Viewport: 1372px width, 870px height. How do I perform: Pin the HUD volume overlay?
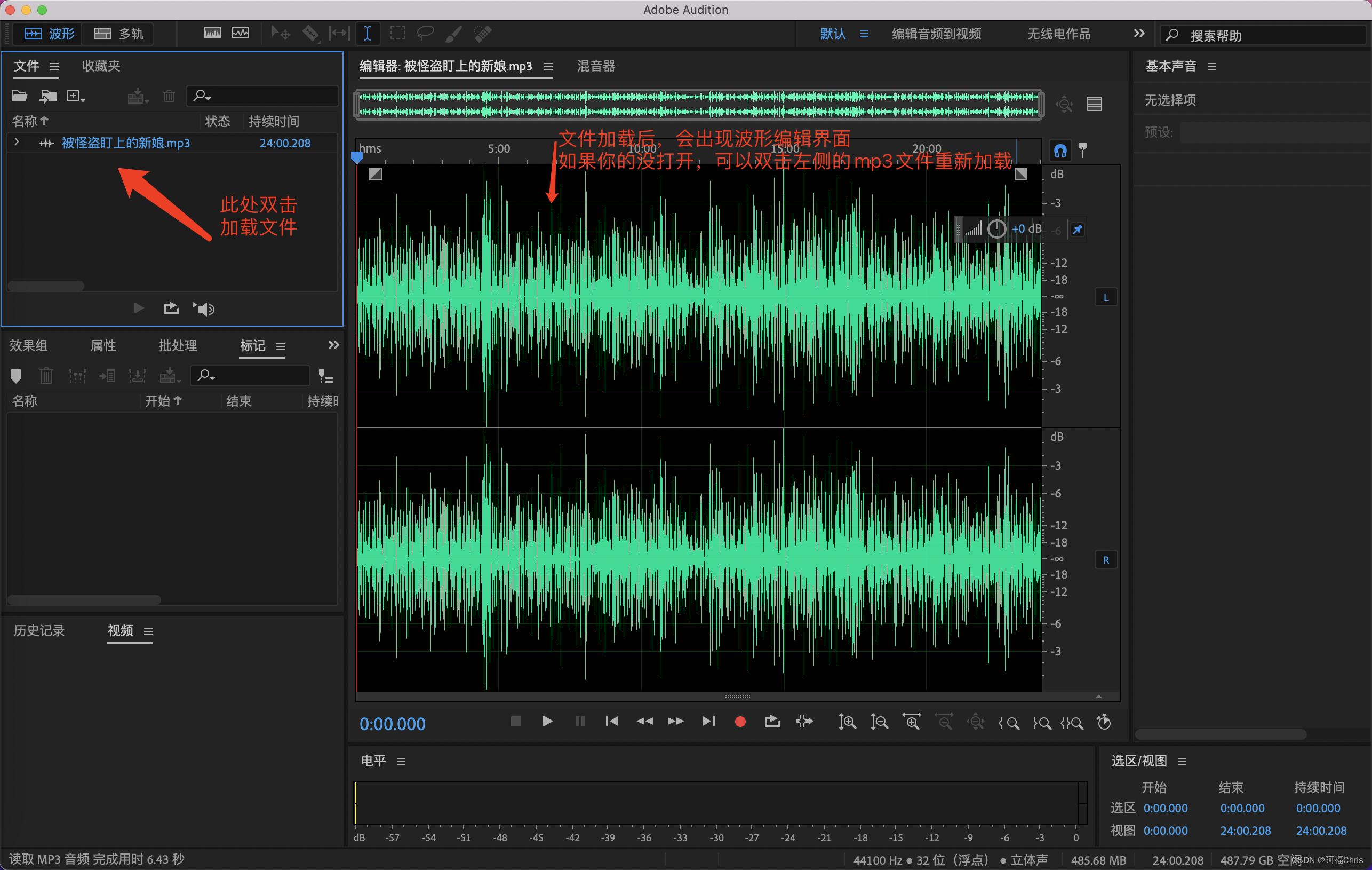click(x=1077, y=229)
